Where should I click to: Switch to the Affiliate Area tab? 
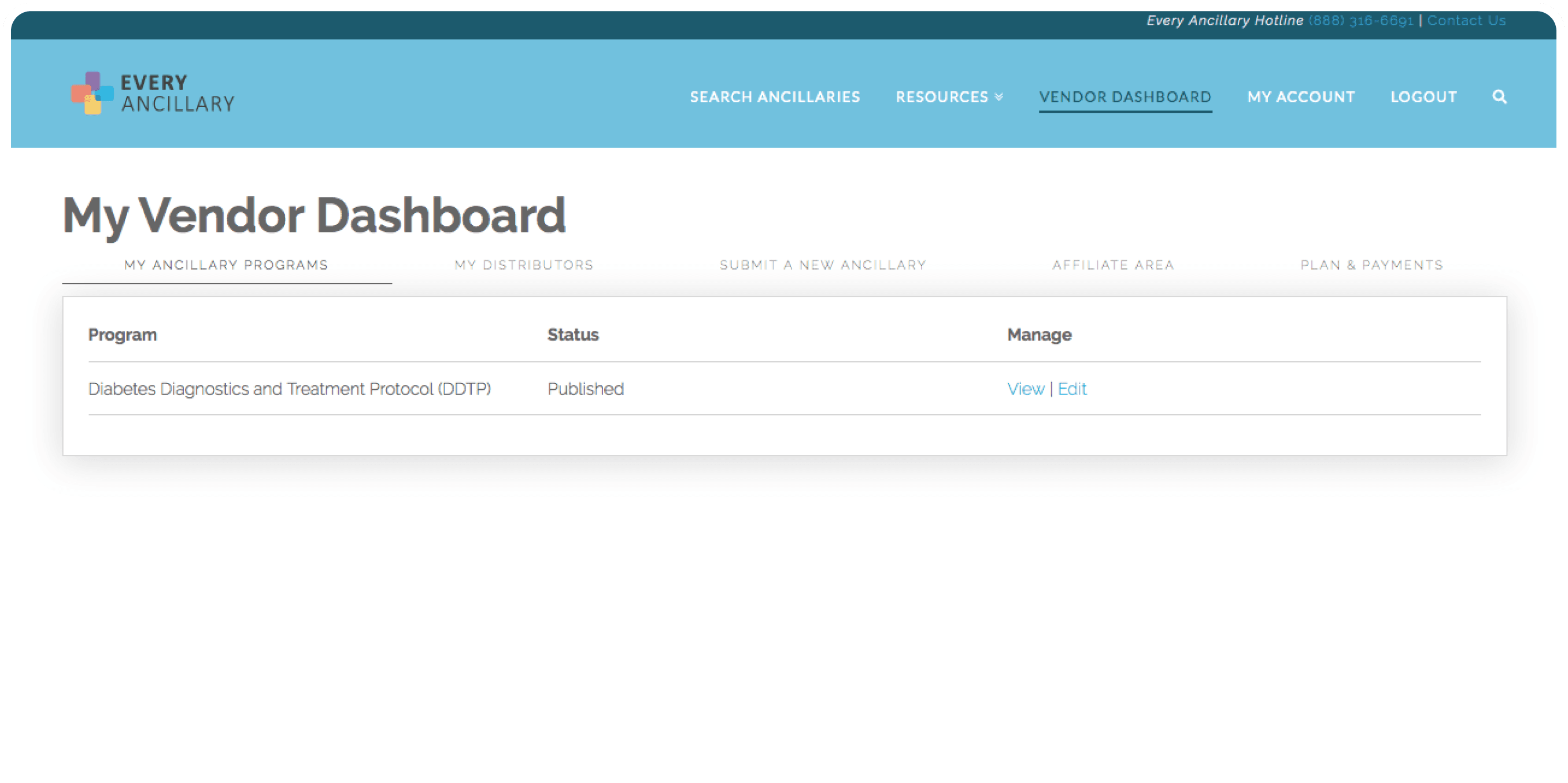pos(1114,265)
